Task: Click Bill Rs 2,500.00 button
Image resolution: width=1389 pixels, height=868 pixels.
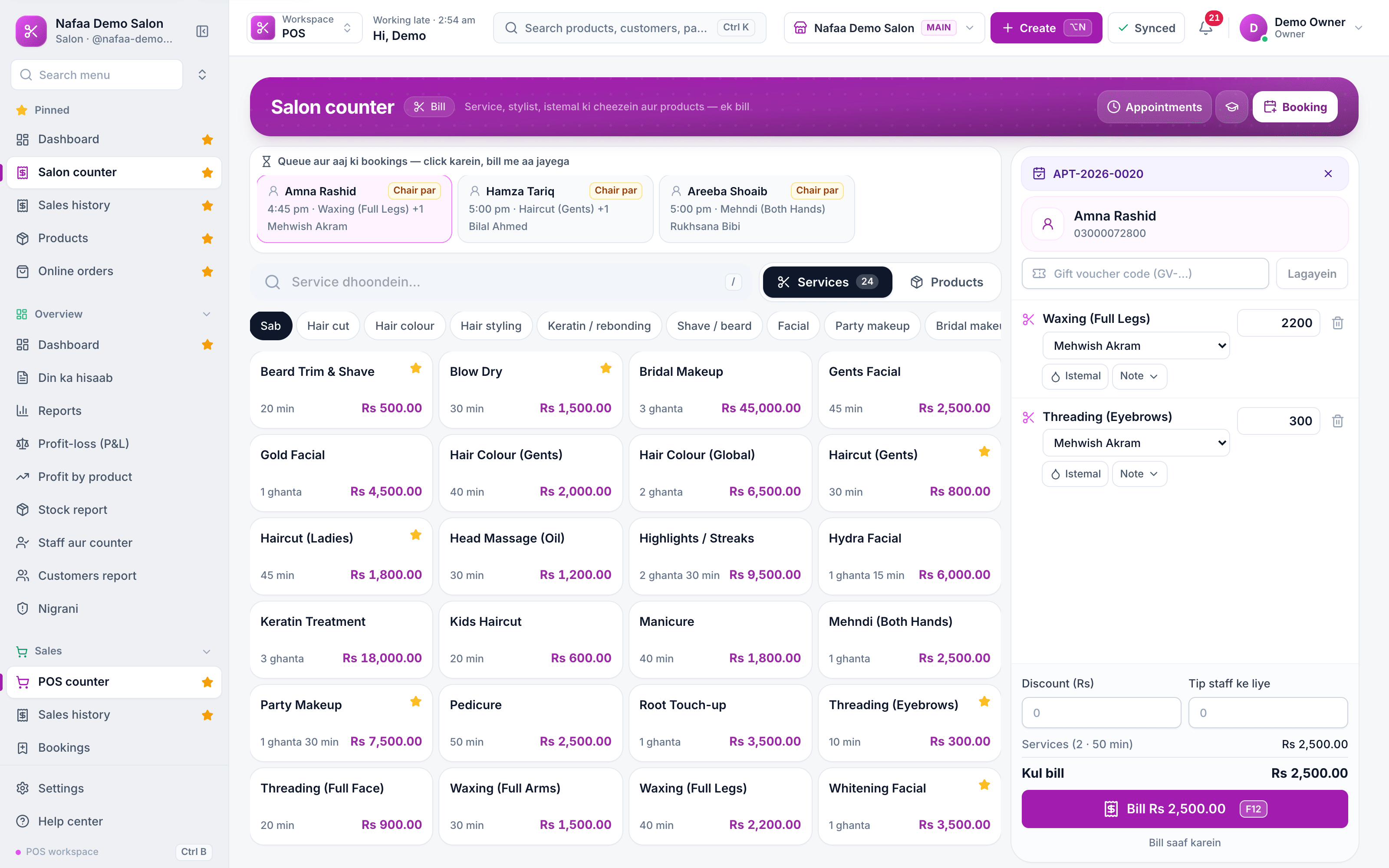Action: pyautogui.click(x=1185, y=809)
